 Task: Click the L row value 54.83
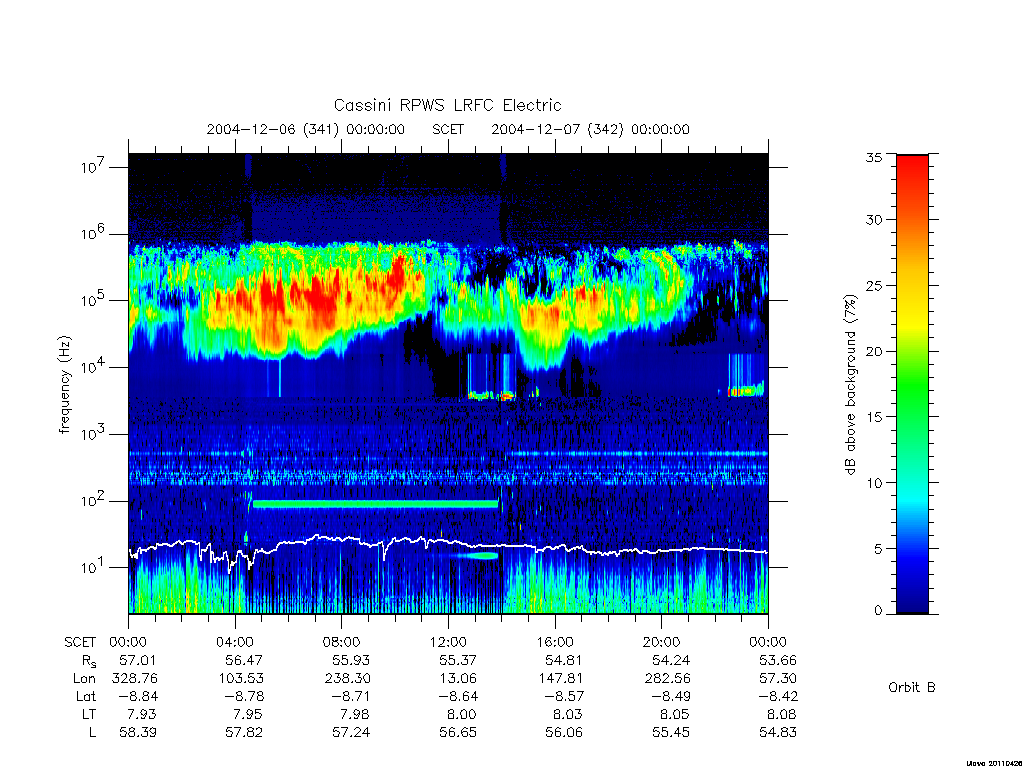pyautogui.click(x=778, y=732)
